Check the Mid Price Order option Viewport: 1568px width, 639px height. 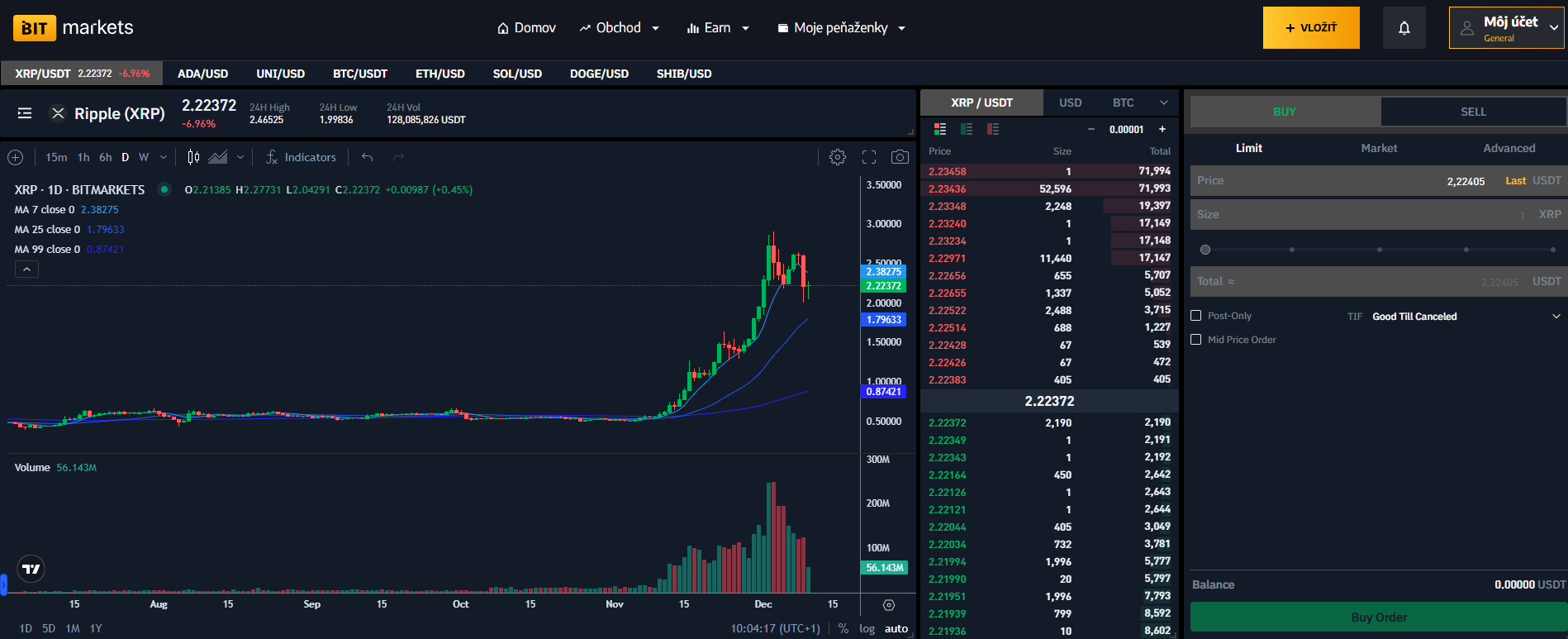pyautogui.click(x=1195, y=340)
